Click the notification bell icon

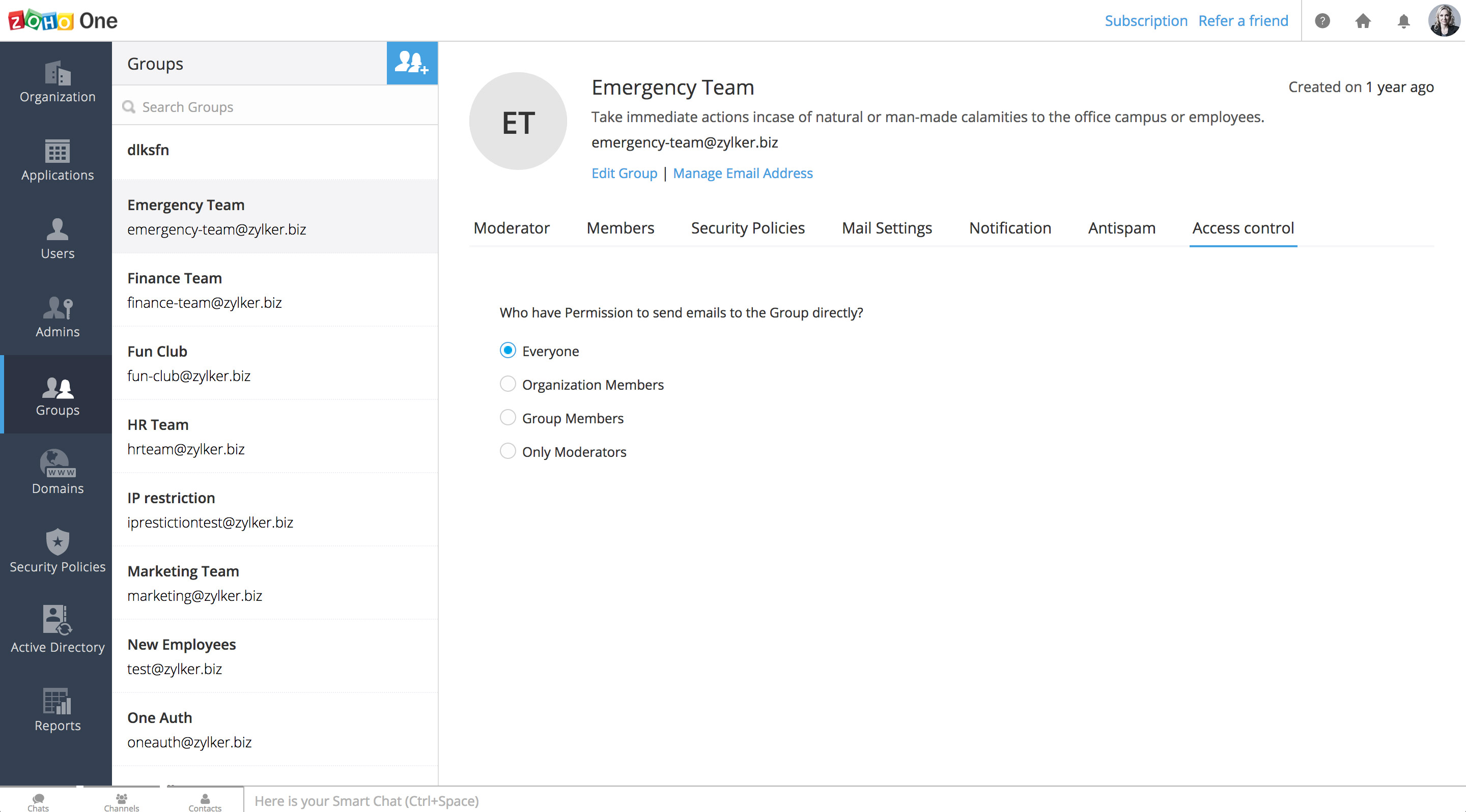(x=1403, y=21)
